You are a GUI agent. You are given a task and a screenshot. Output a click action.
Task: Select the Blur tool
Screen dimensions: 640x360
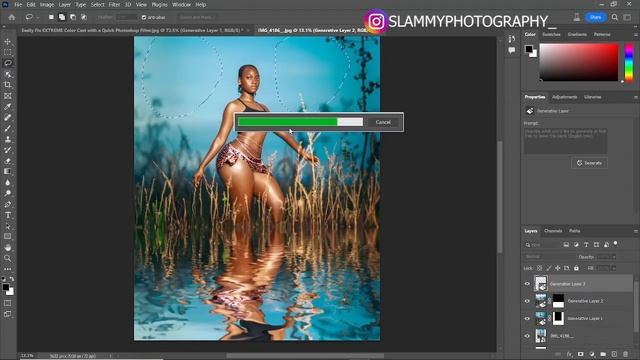click(8, 182)
